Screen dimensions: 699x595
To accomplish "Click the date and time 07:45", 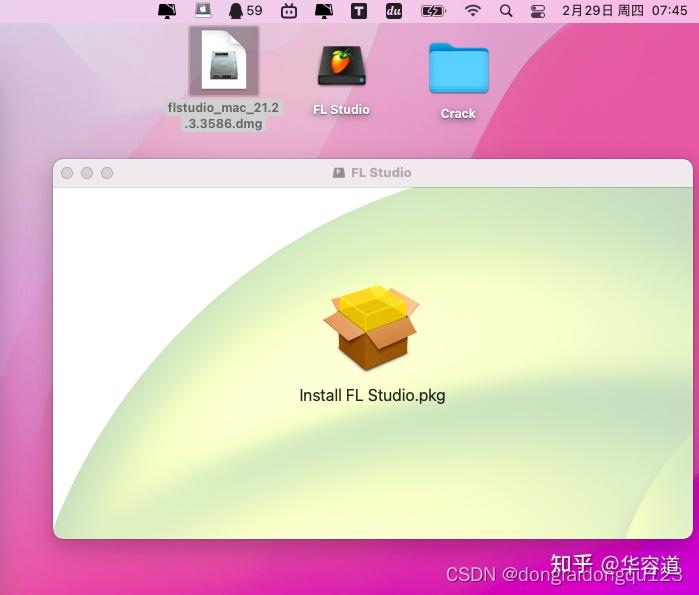I will pyautogui.click(x=625, y=10).
